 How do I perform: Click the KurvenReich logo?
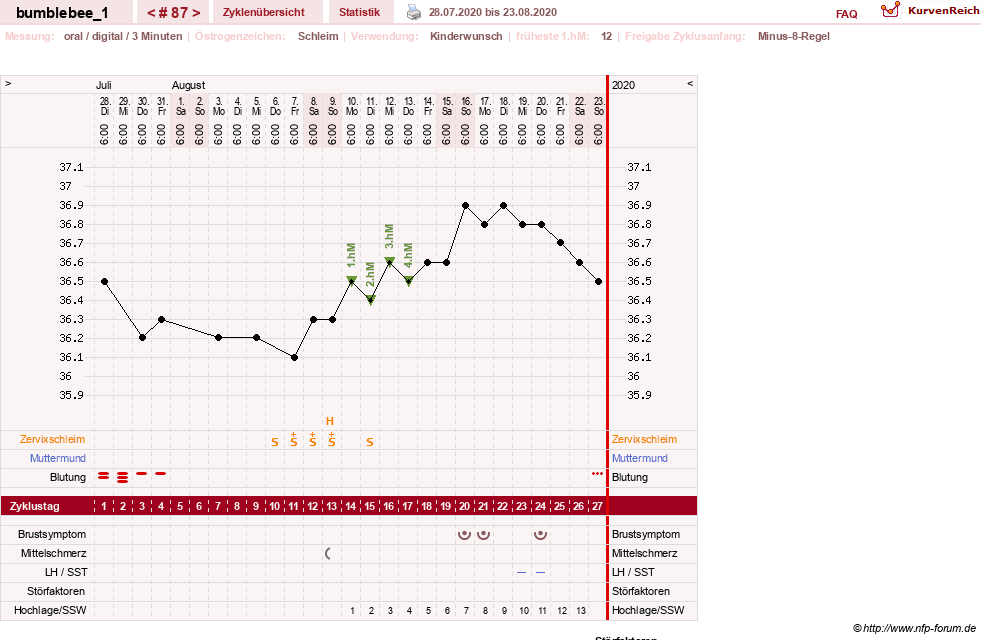(930, 10)
